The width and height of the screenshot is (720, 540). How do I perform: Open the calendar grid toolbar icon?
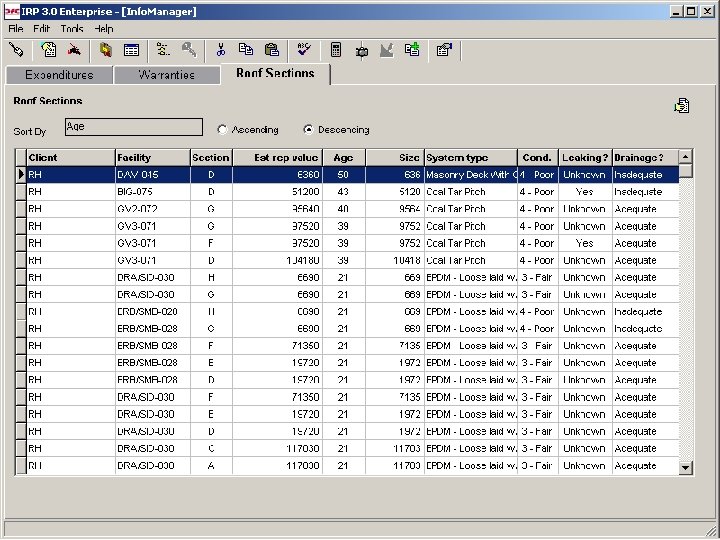131,50
